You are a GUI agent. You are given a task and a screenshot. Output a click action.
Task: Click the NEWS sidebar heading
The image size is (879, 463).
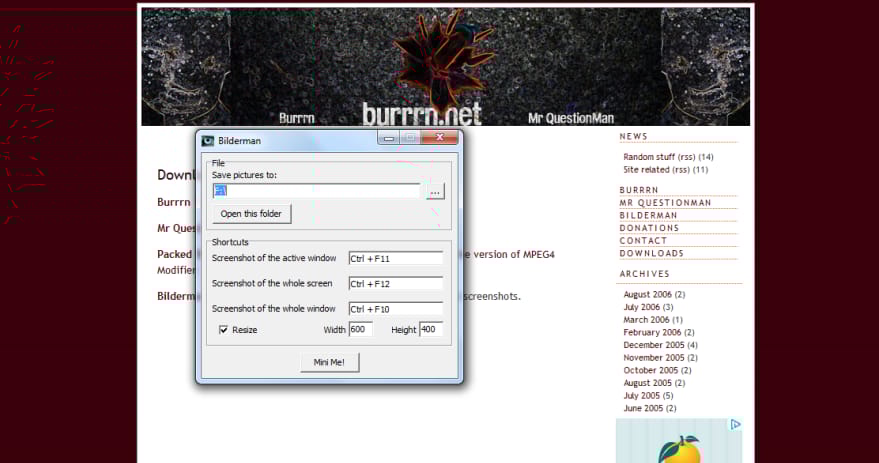pos(633,136)
